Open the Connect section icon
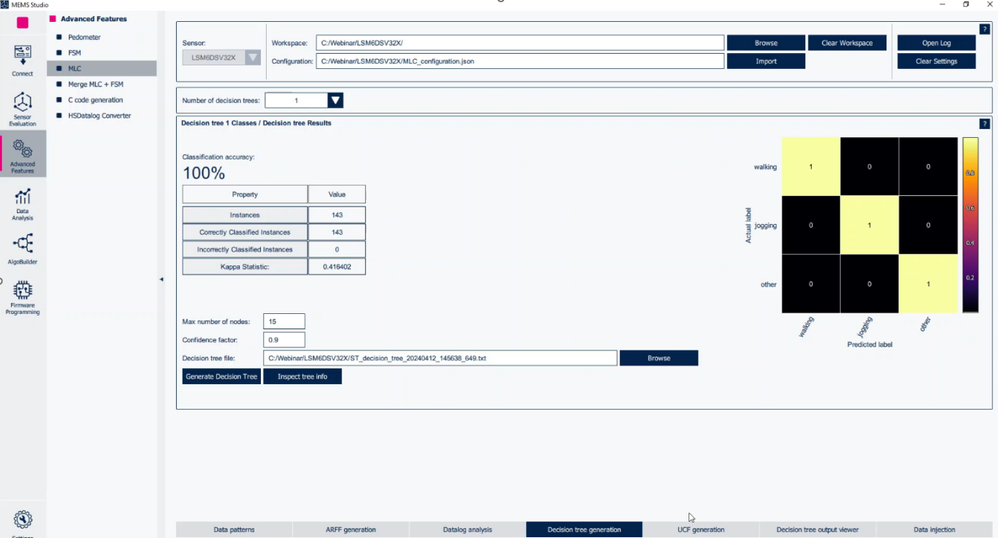Image resolution: width=998 pixels, height=538 pixels. (22, 60)
